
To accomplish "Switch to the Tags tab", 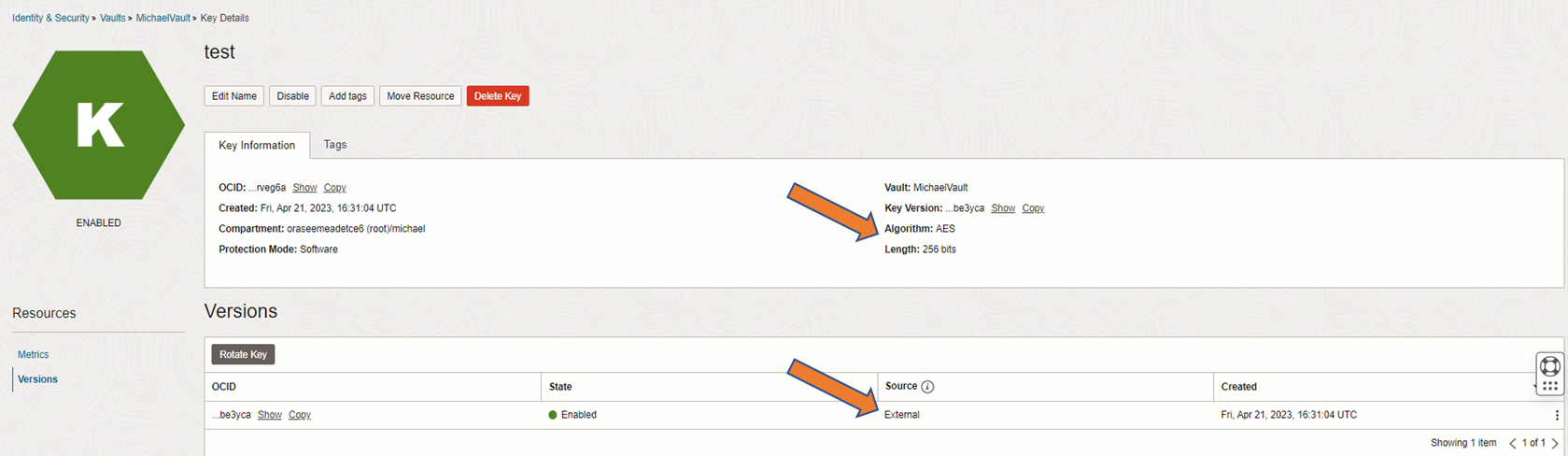I will click(x=335, y=145).
